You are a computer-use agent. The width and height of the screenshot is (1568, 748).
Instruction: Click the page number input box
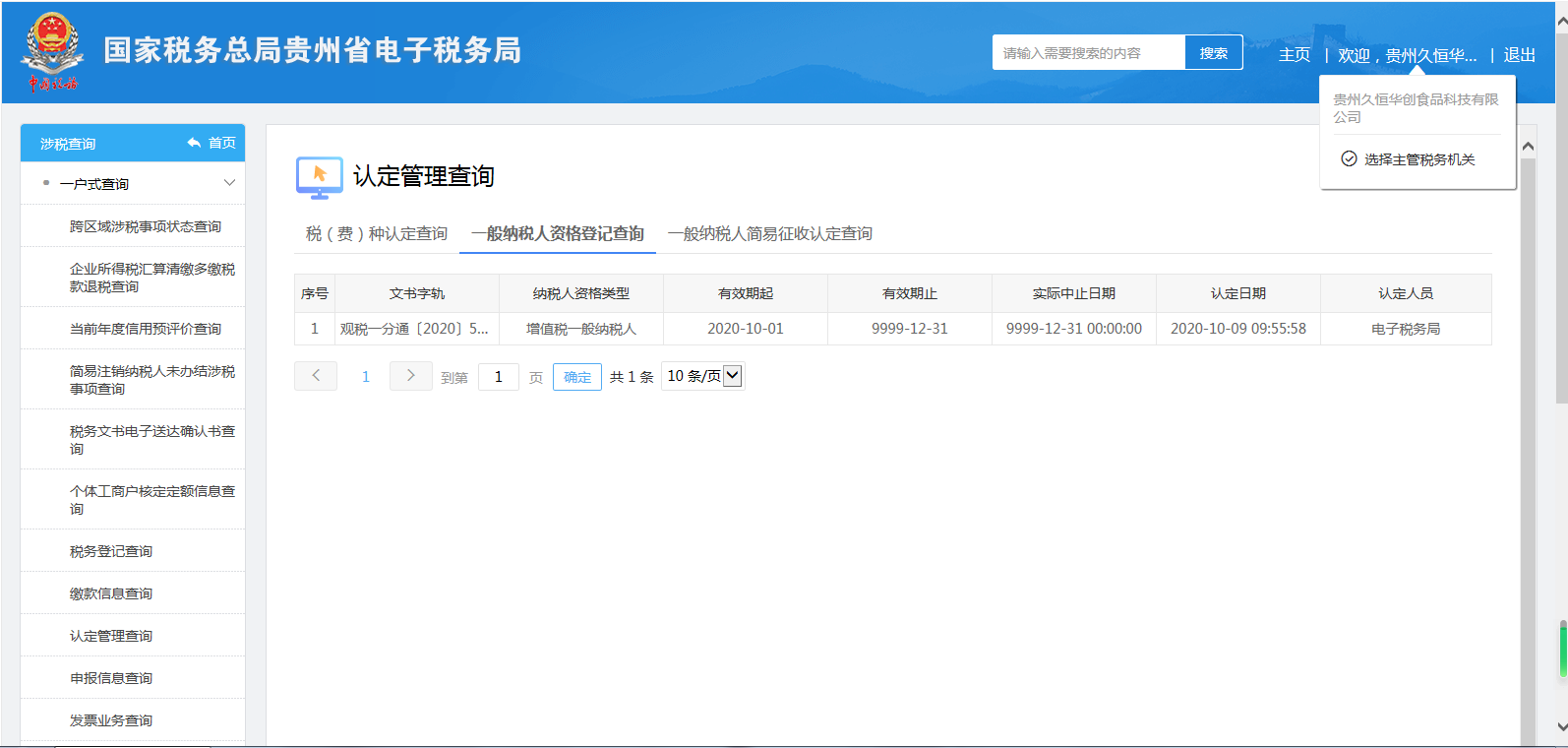click(499, 377)
